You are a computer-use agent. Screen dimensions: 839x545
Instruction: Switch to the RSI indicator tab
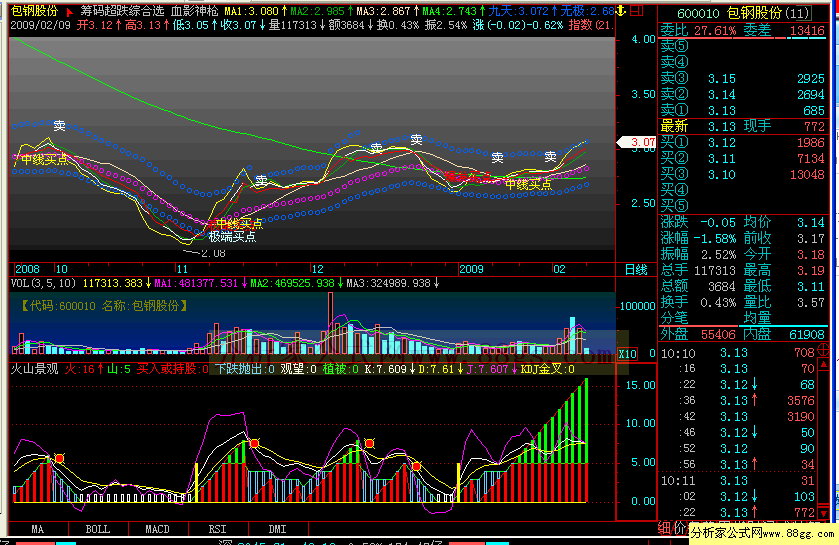click(x=217, y=529)
